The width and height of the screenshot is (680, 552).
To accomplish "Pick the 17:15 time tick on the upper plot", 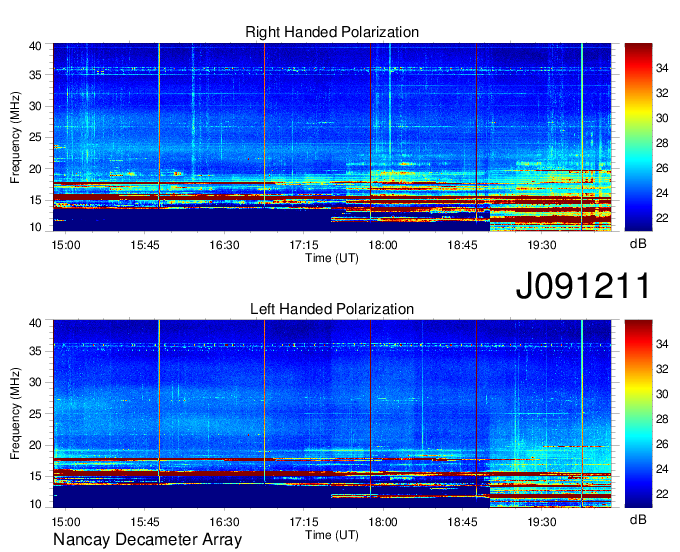I will [x=304, y=245].
